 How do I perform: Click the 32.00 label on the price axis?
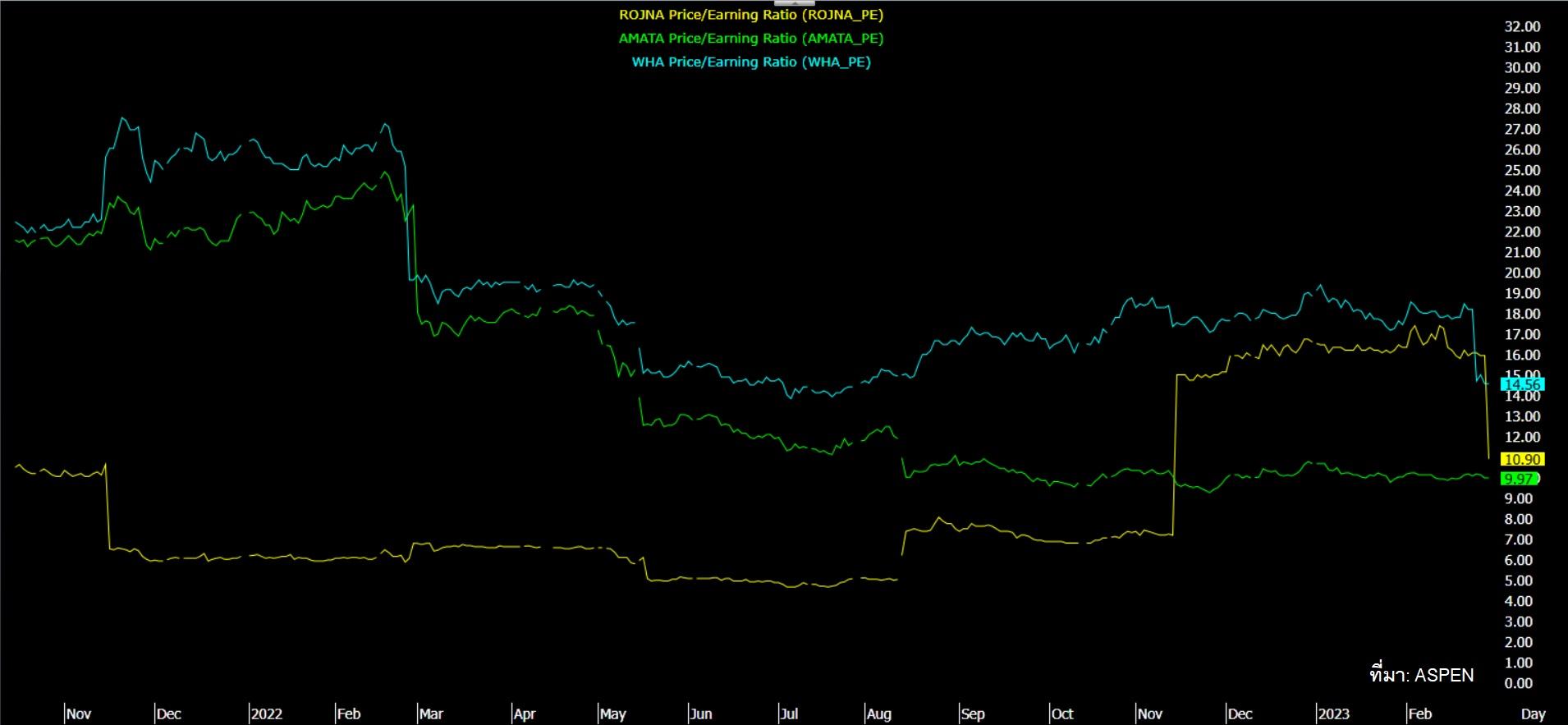click(1522, 26)
